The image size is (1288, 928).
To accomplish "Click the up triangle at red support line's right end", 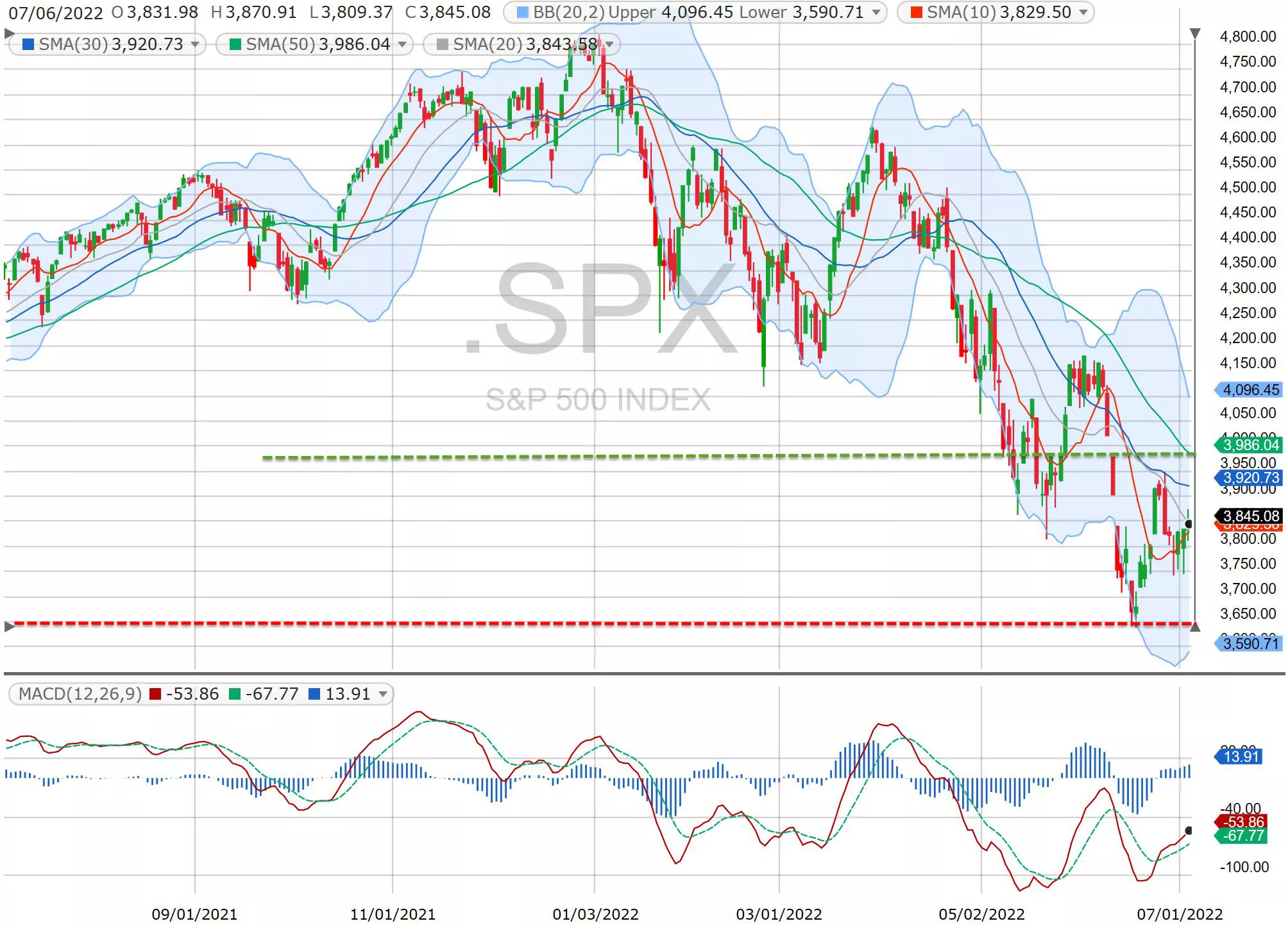I will pos(1195,627).
